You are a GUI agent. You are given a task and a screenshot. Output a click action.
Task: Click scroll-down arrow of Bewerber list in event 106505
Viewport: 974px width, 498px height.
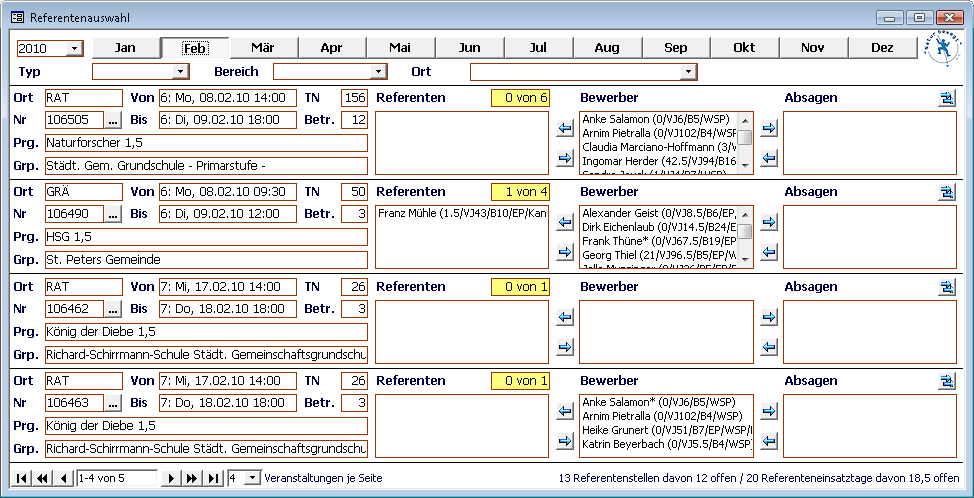tap(746, 166)
